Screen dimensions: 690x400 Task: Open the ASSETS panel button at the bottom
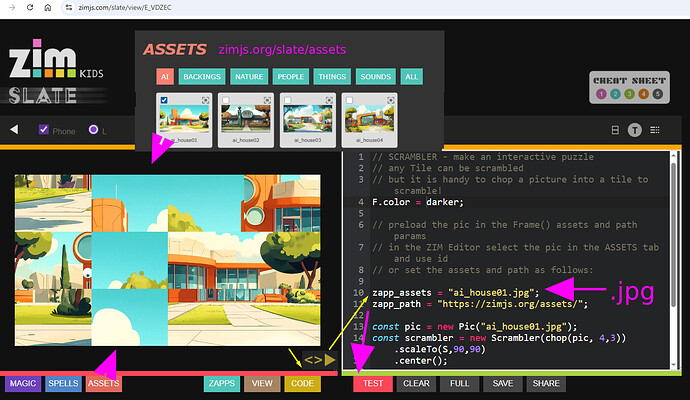(103, 383)
